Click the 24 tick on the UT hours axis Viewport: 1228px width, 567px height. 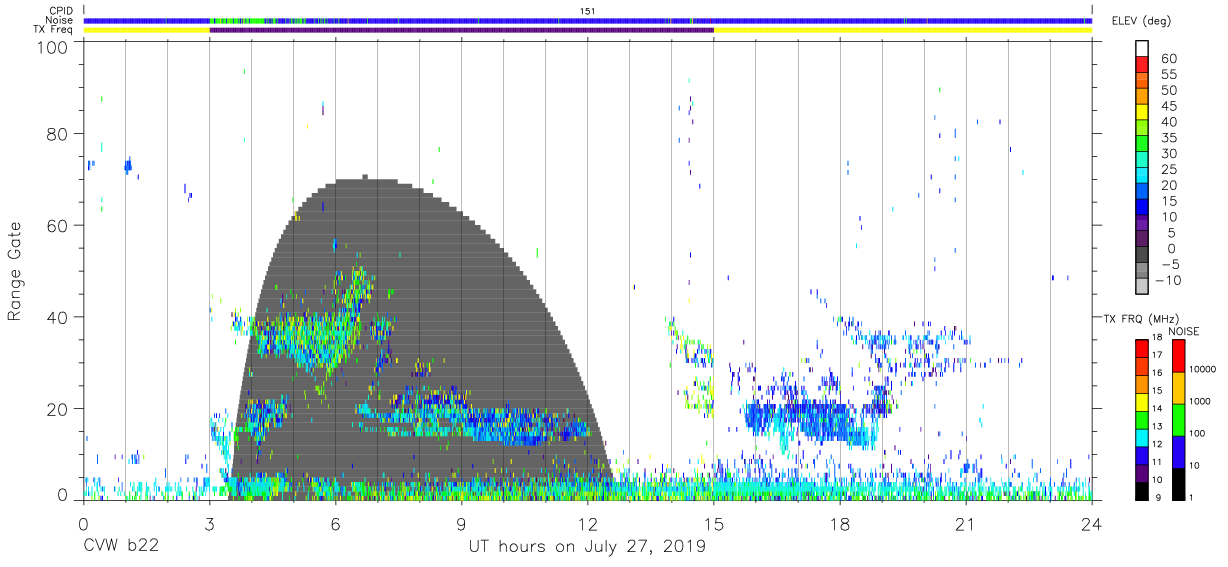(1092, 524)
